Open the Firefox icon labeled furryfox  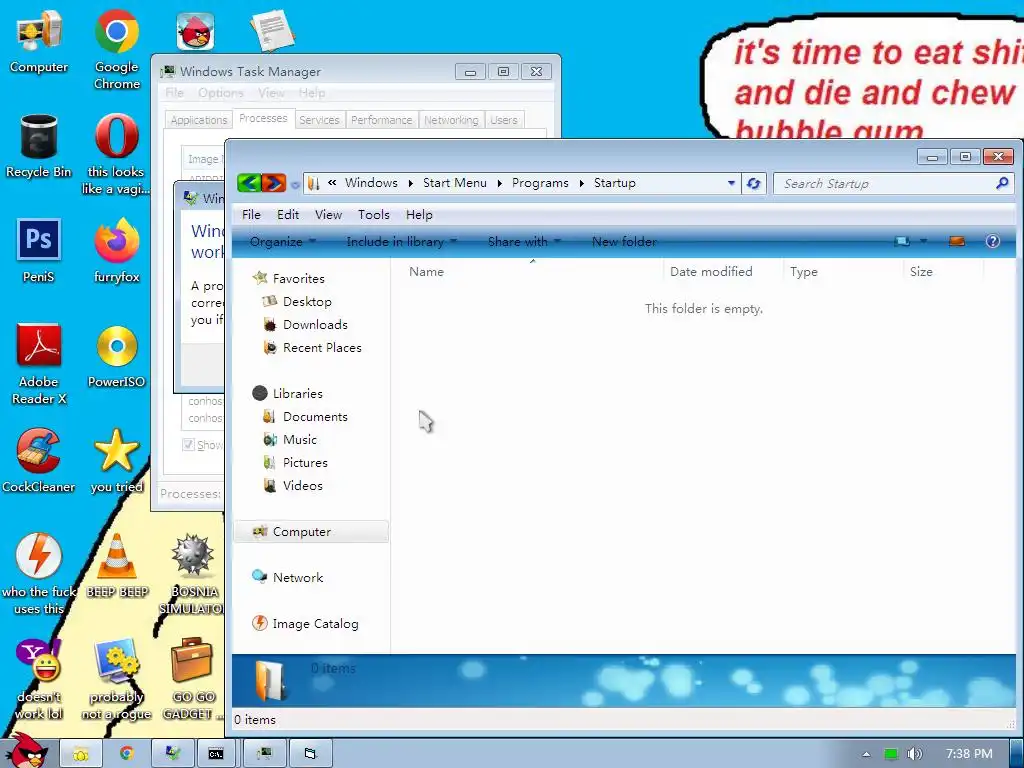point(116,251)
